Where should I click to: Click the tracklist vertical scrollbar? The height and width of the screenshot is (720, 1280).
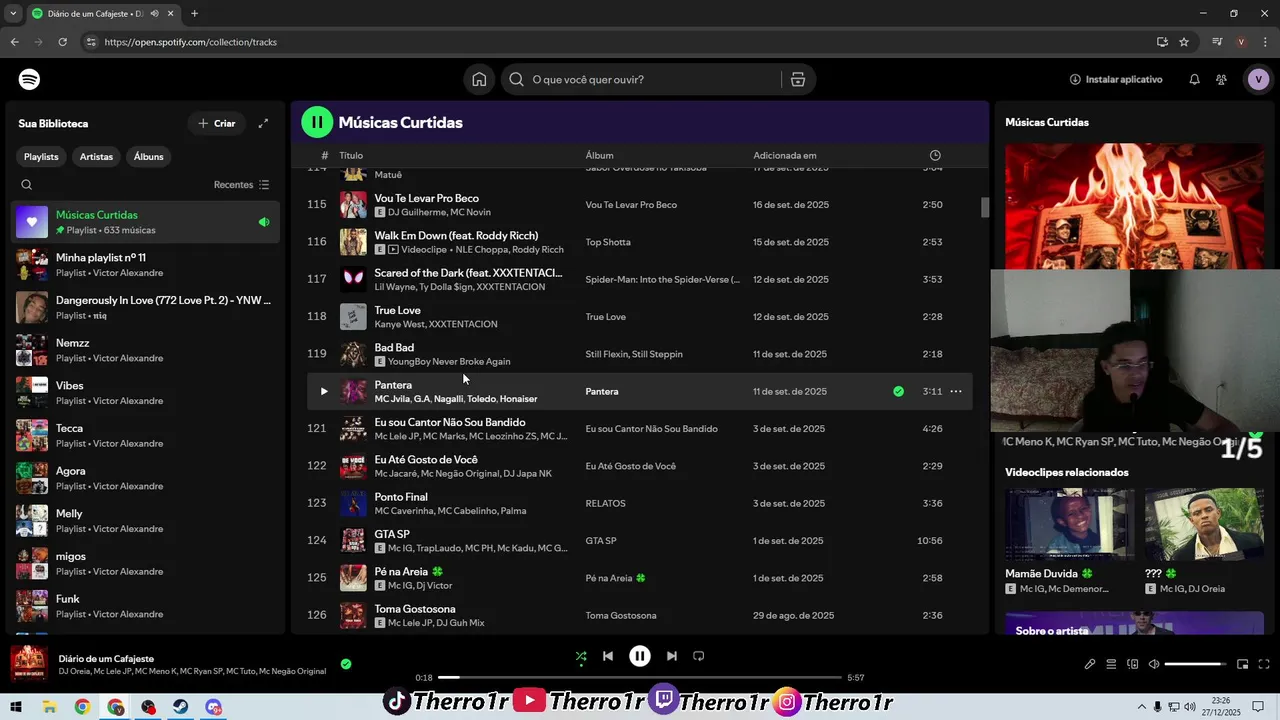984,207
